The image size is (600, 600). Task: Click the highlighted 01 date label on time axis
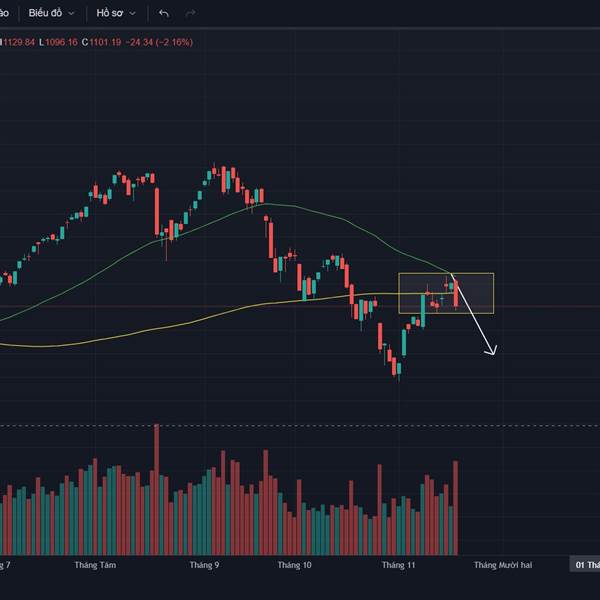click(585, 565)
